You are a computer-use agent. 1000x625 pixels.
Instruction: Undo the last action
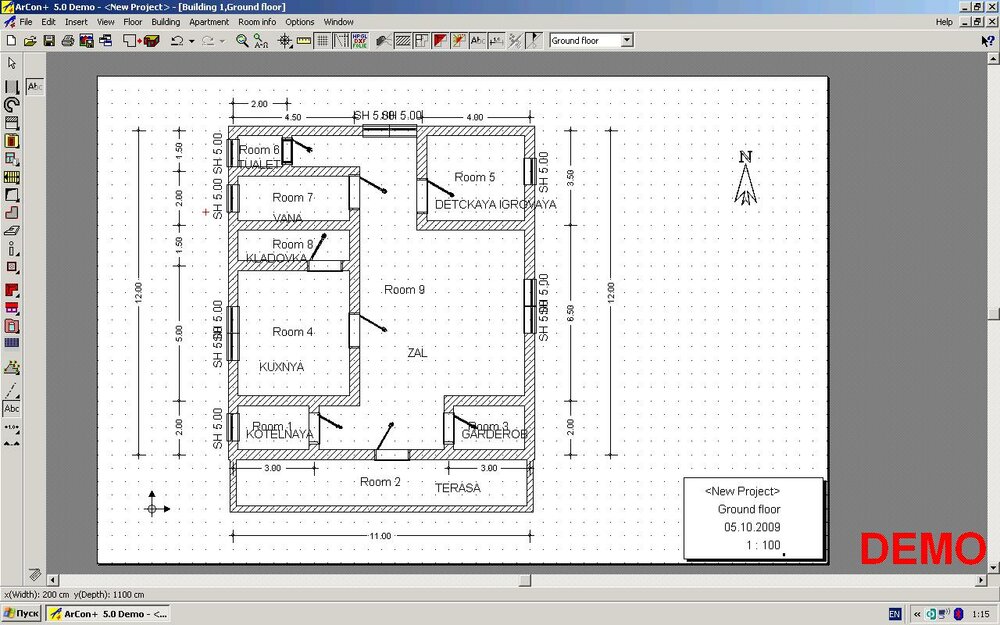[x=177, y=41]
